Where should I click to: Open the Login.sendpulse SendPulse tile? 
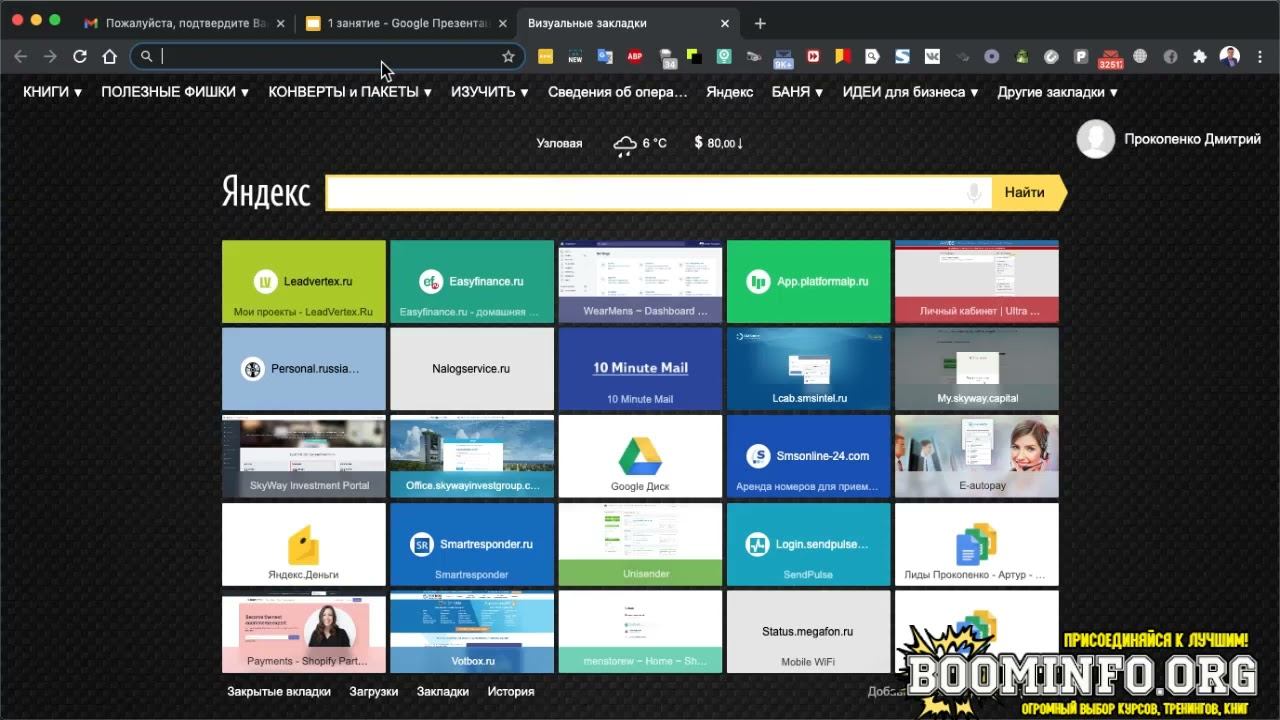[808, 544]
